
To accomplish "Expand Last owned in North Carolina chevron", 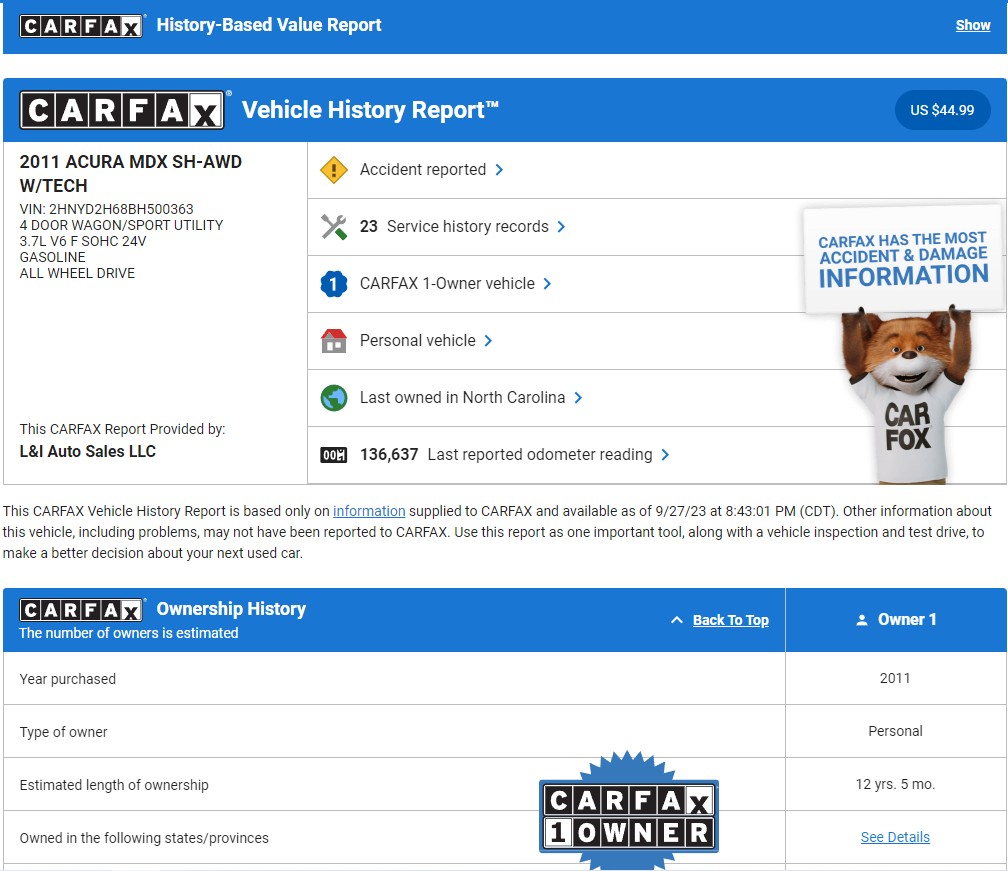I will [578, 398].
